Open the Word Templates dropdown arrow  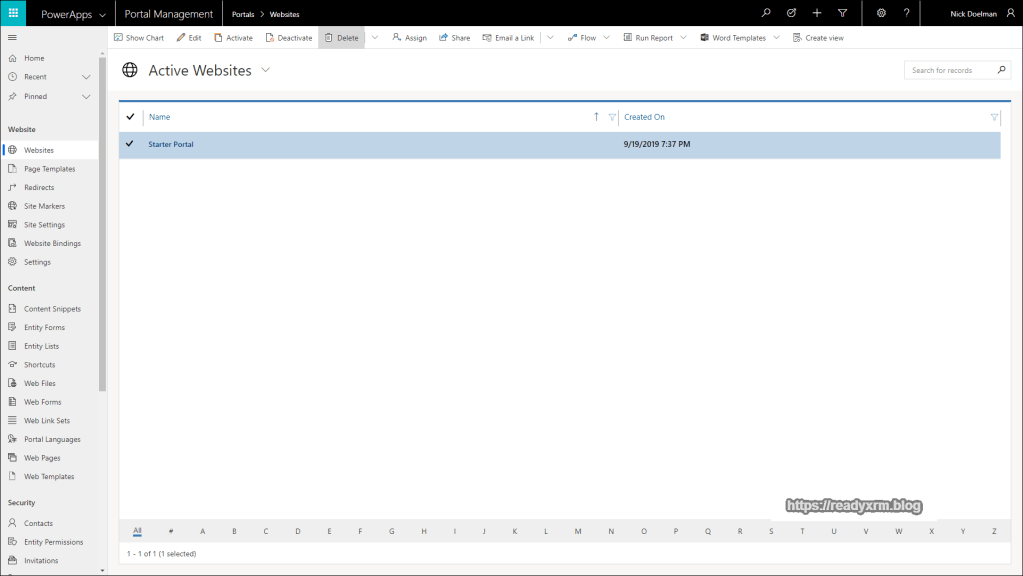[776, 38]
